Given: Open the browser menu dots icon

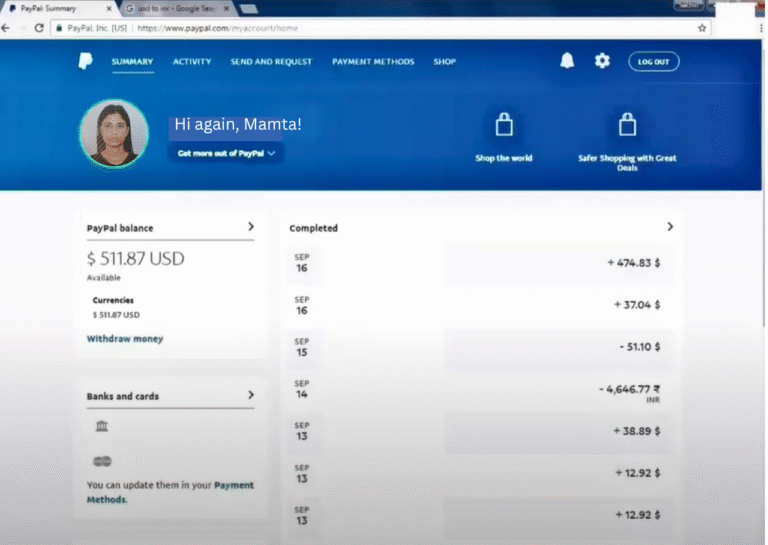Looking at the screenshot, I should [x=762, y=28].
